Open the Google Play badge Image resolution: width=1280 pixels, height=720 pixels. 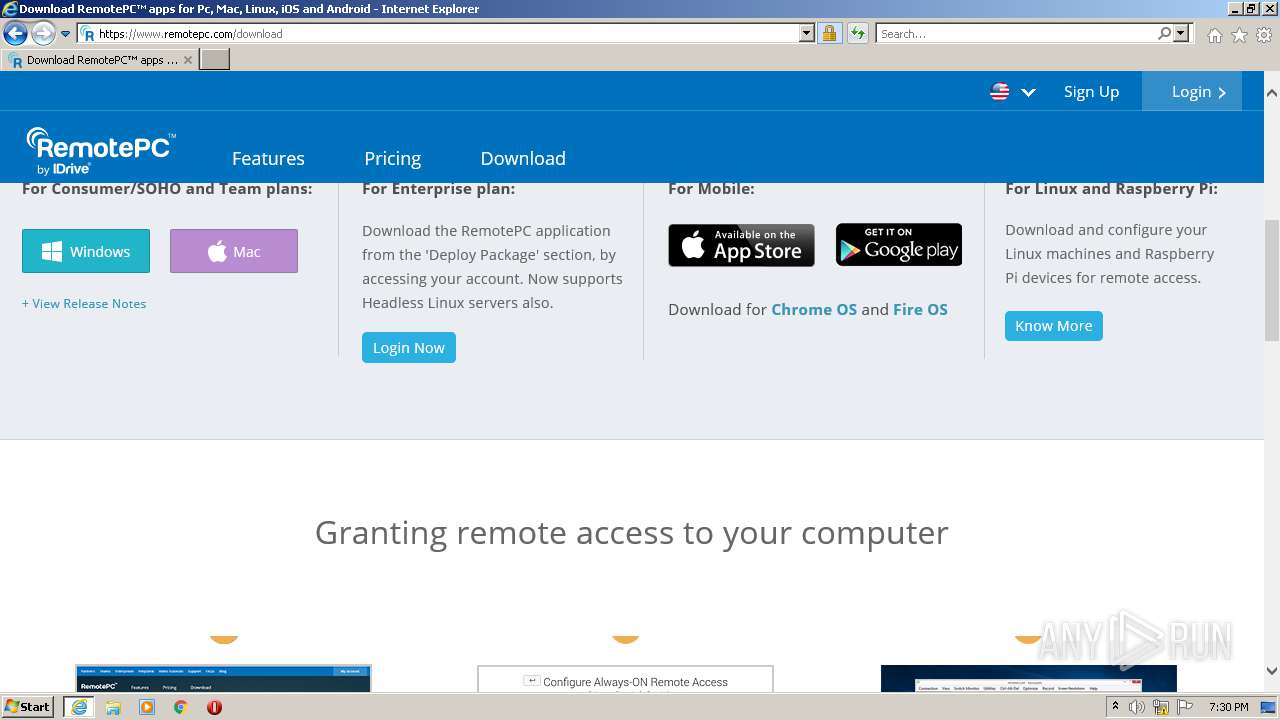[x=899, y=245]
